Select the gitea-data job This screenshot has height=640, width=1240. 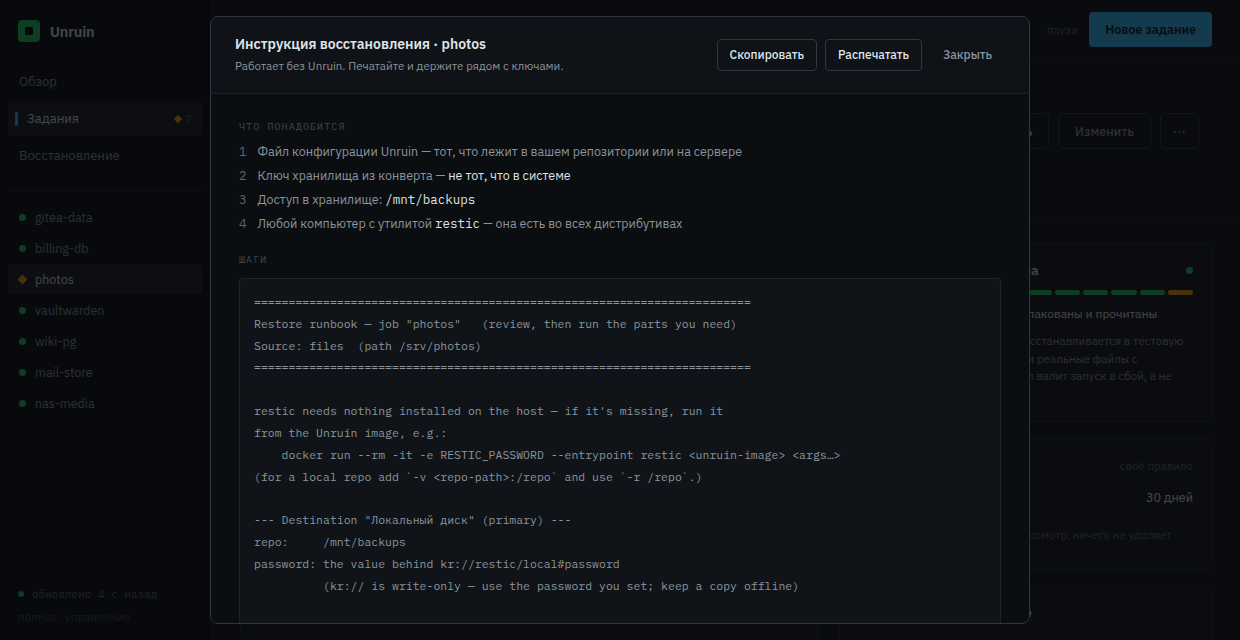105,217
